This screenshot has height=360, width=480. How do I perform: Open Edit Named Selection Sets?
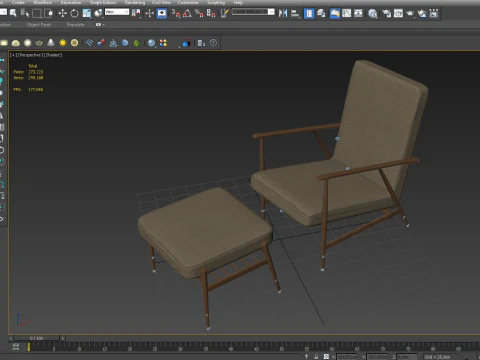[x=224, y=13]
